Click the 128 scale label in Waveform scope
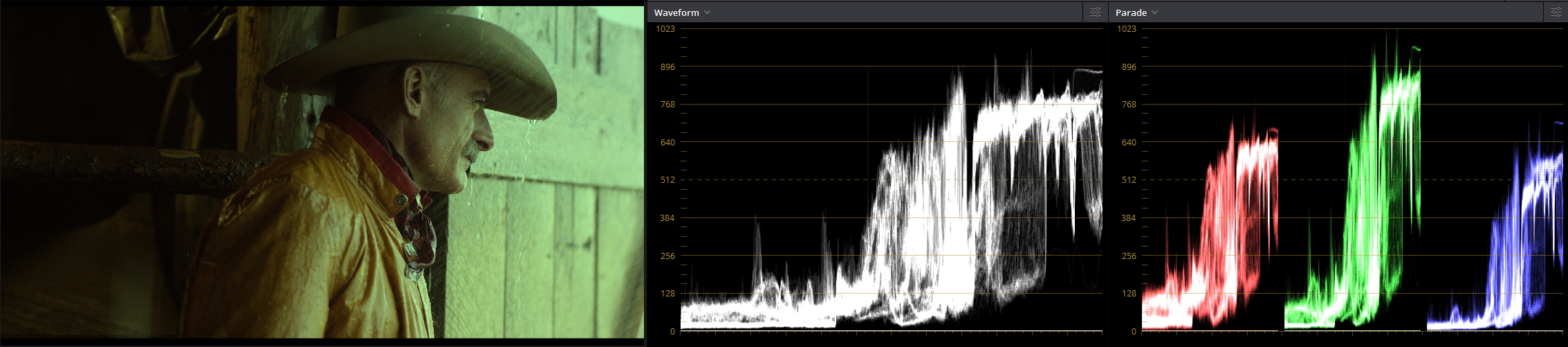The width and height of the screenshot is (1568, 347). (667, 294)
